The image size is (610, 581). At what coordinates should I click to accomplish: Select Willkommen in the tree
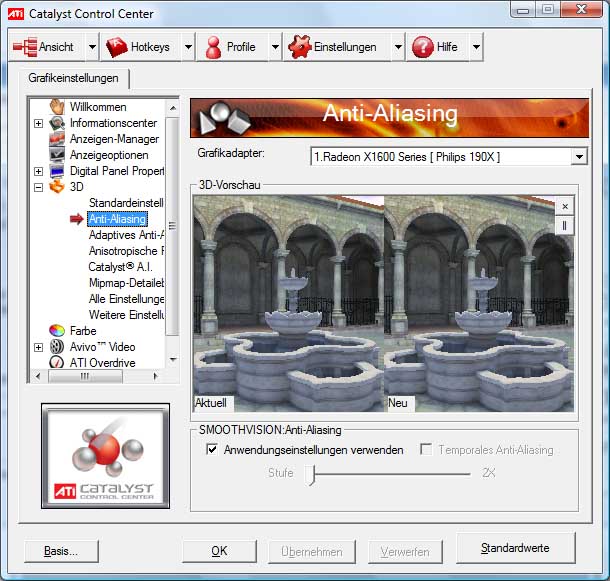pos(98,107)
